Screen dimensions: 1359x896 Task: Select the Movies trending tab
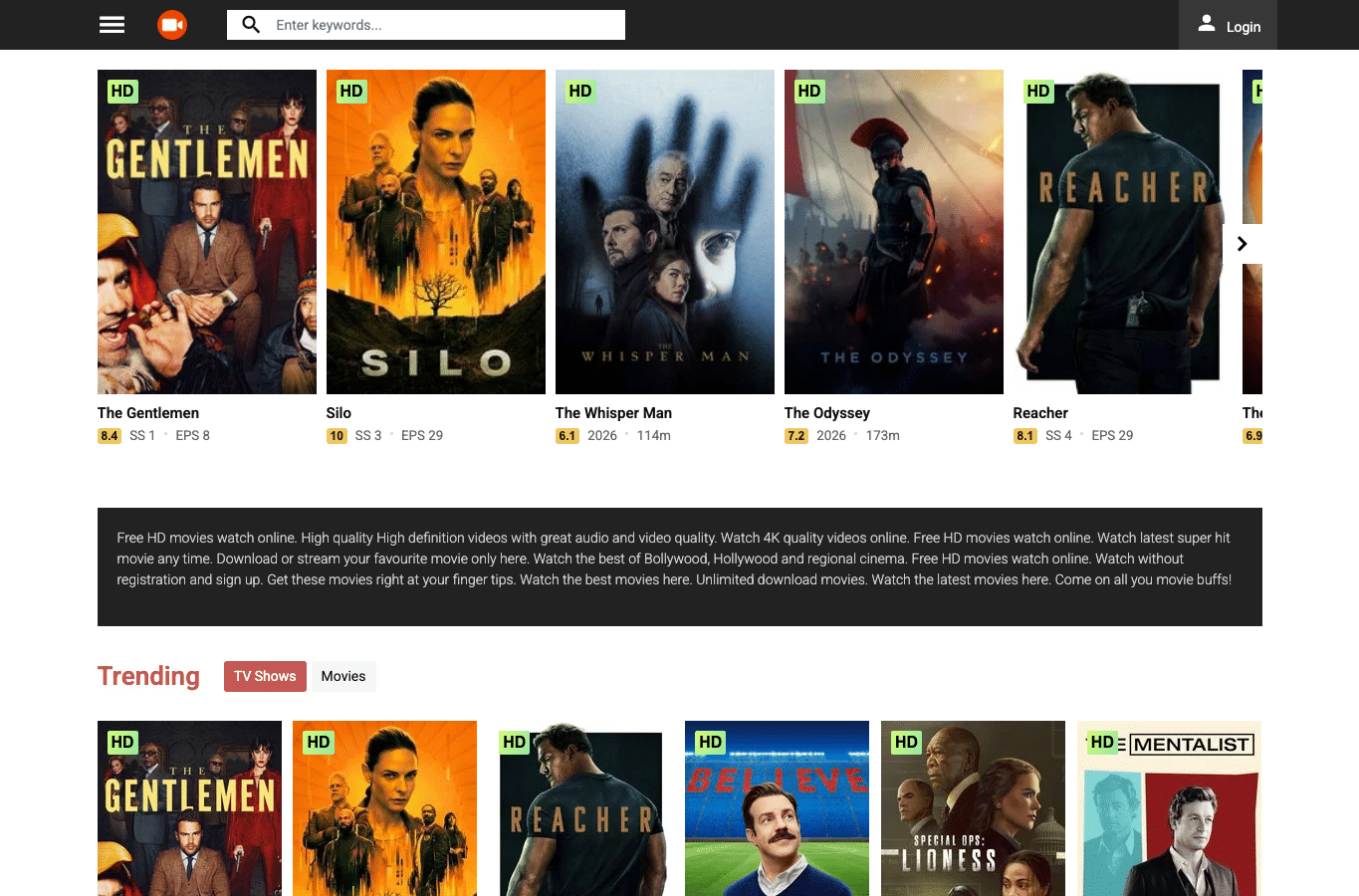(x=343, y=676)
